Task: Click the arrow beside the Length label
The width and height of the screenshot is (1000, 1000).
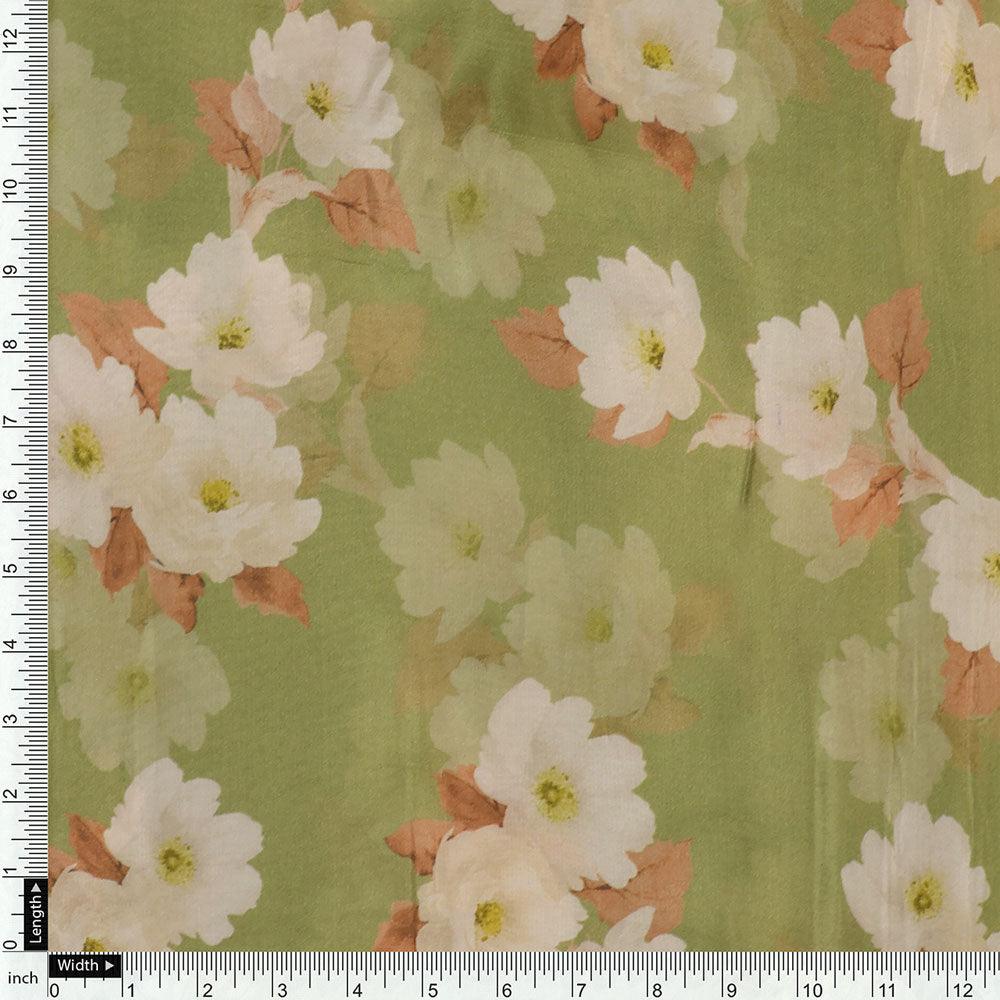Action: pos(36,887)
